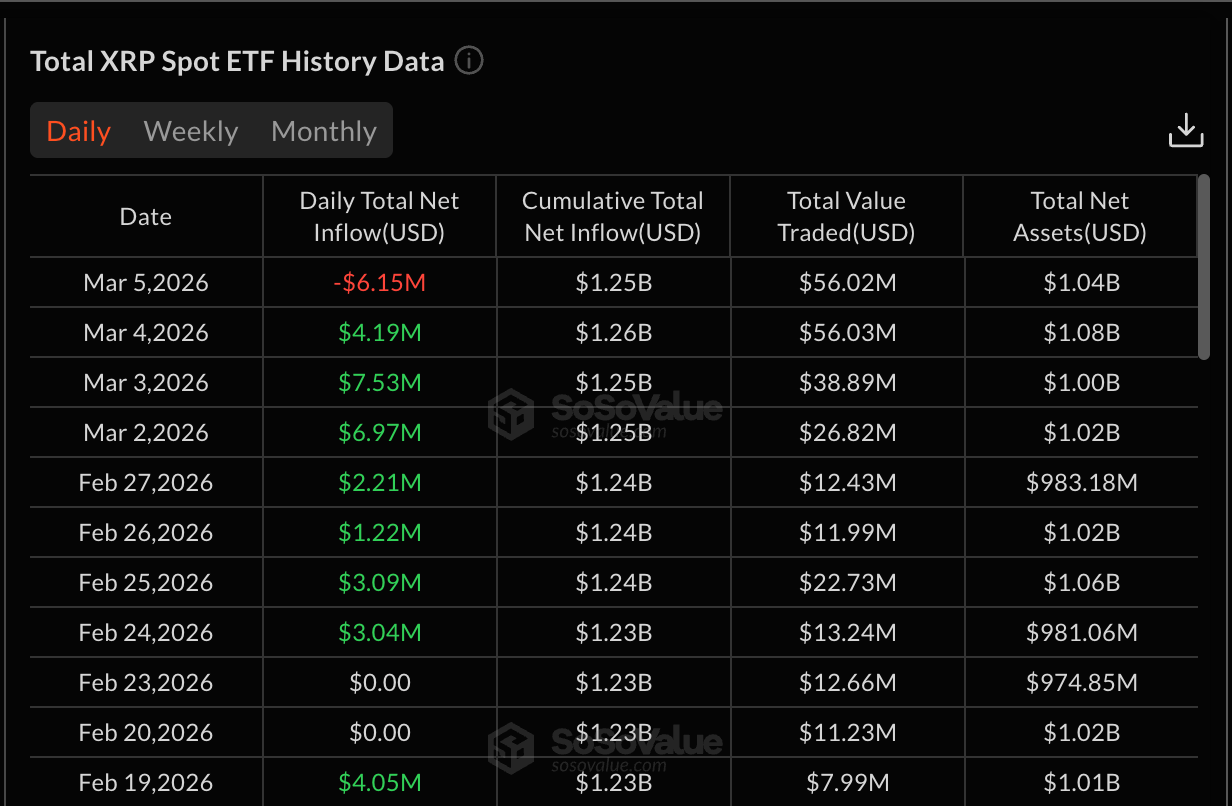Switch to the Weekly tab
Screen dimensions: 1232x806
[x=191, y=131]
